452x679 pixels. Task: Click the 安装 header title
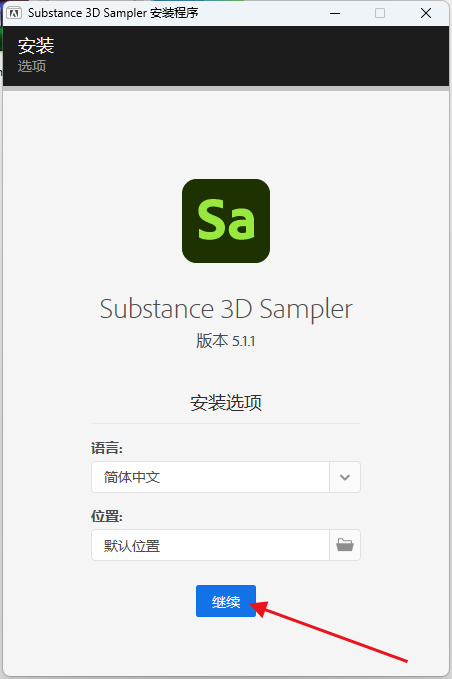[x=36, y=45]
